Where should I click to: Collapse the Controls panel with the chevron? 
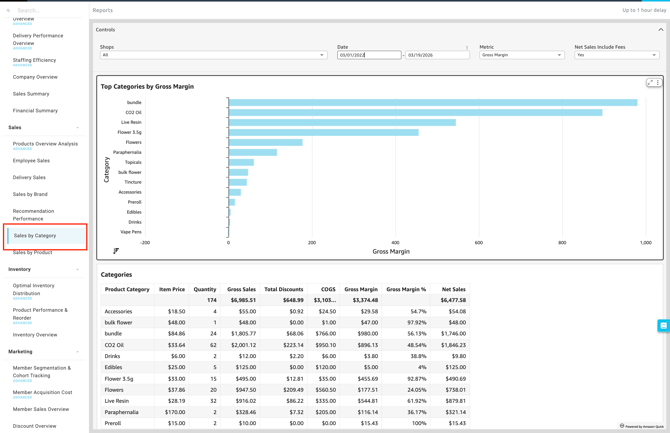[x=660, y=30]
